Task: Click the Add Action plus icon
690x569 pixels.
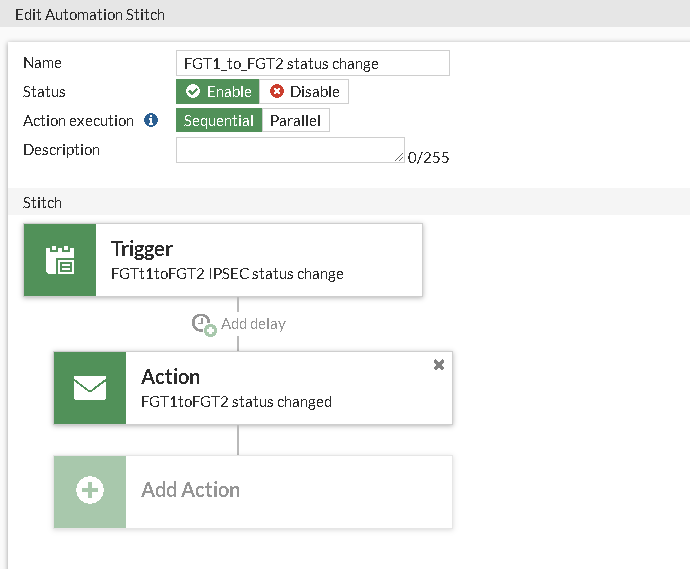Action: [90, 491]
